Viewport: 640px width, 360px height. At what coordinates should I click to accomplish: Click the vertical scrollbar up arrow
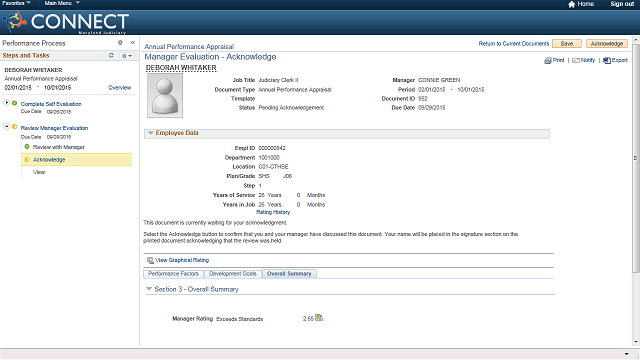[636, 40]
